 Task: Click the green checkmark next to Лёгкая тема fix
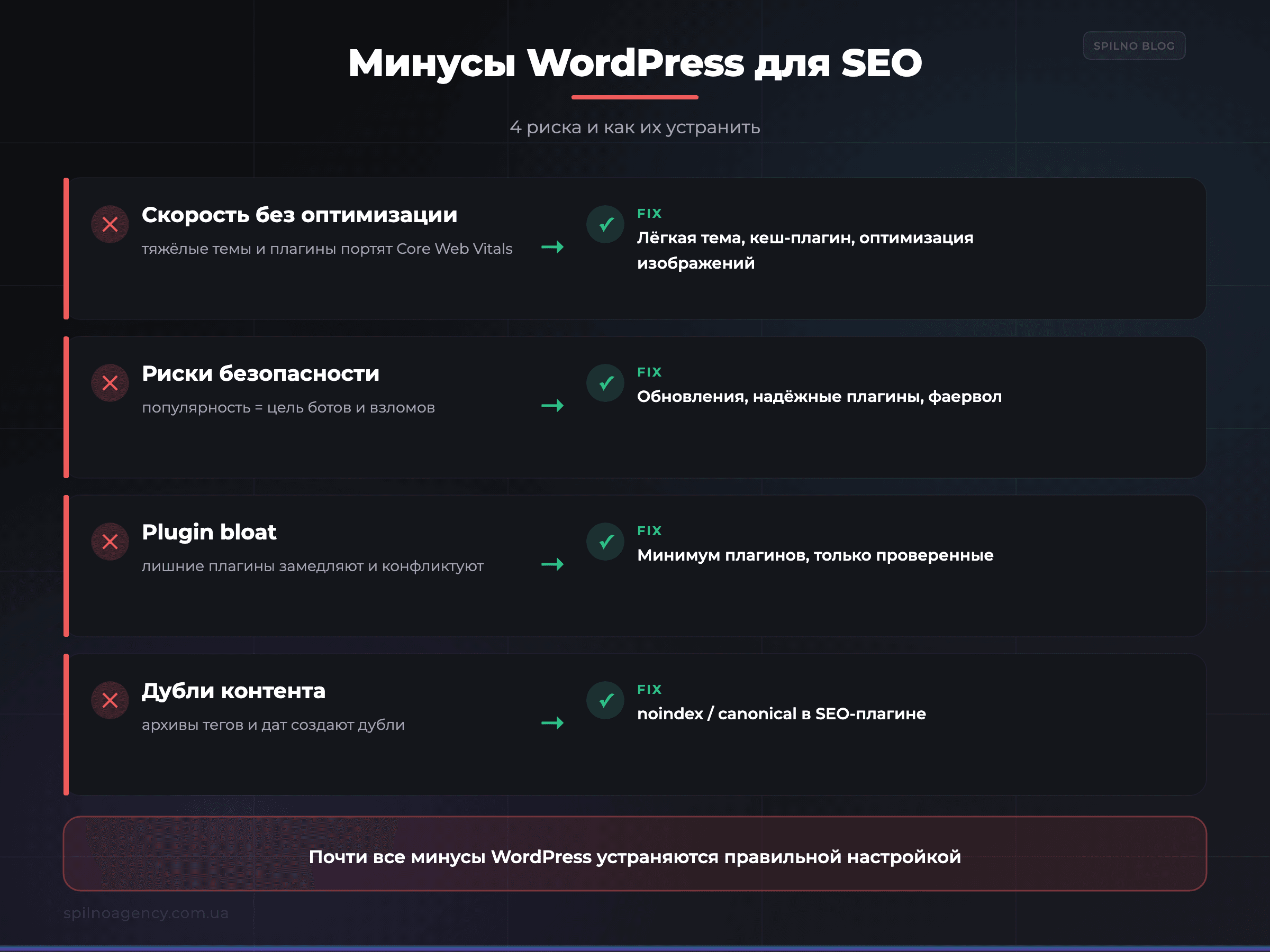605,224
